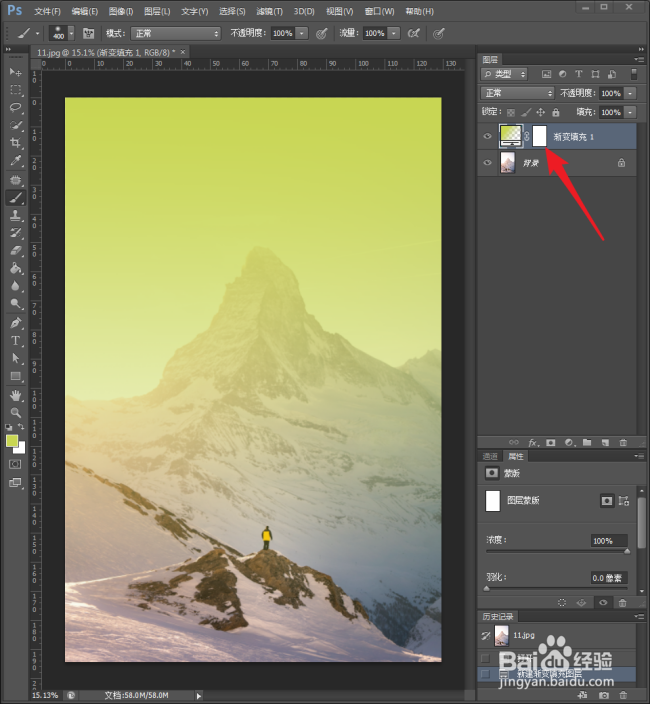Open layer fill dropdown arrow

(630, 112)
